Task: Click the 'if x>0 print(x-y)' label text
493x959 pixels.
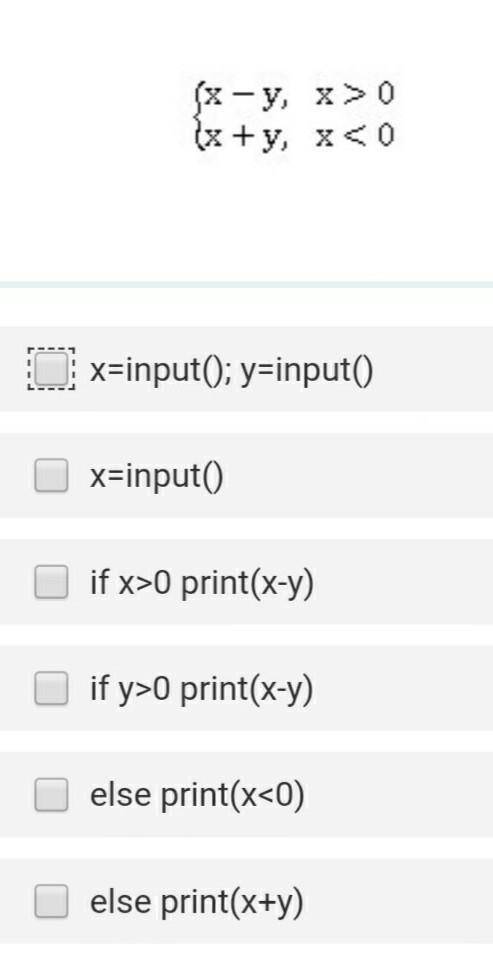Action: (202, 583)
